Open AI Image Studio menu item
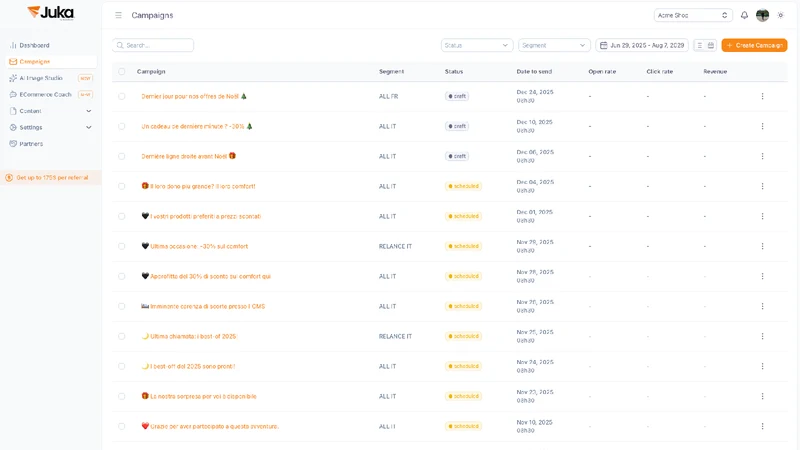Screen dimensions: 800x450 pos(51,78)
